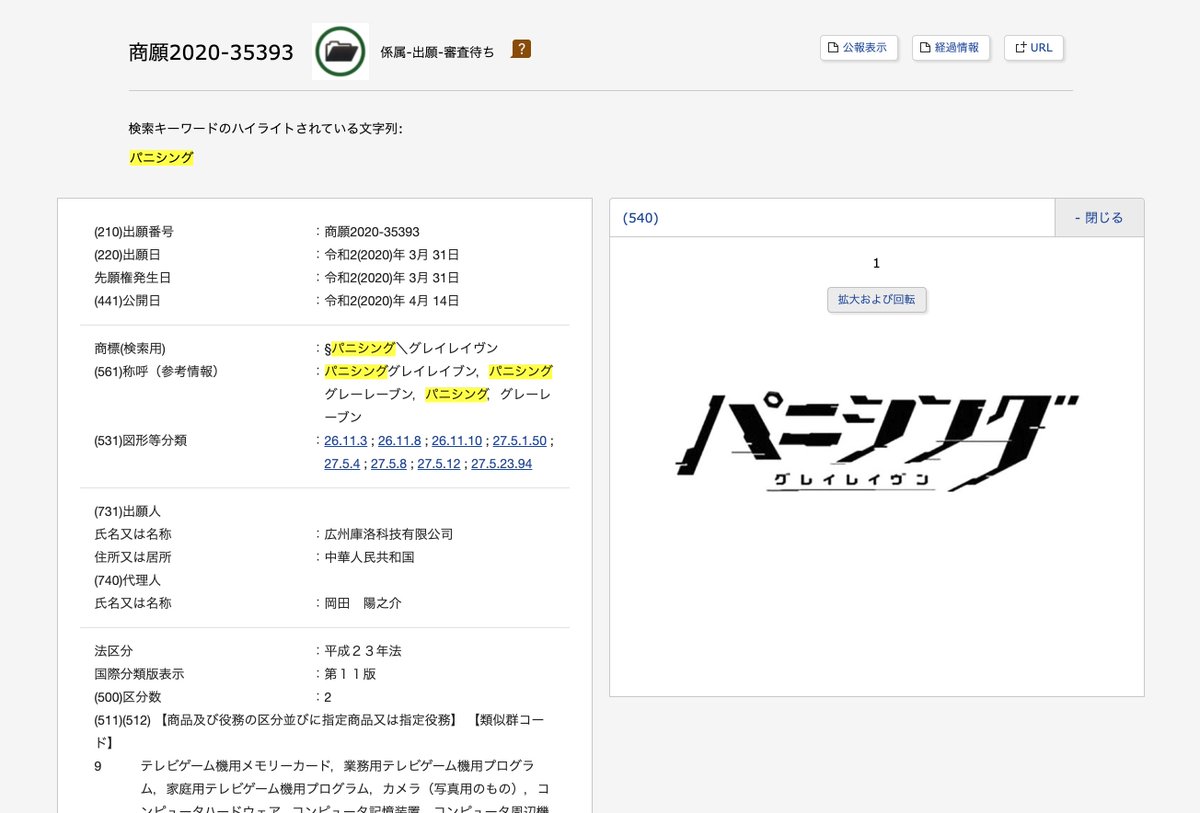This screenshot has width=1200, height=813.
Task: Select the (540) panel header
Action: [x=640, y=217]
